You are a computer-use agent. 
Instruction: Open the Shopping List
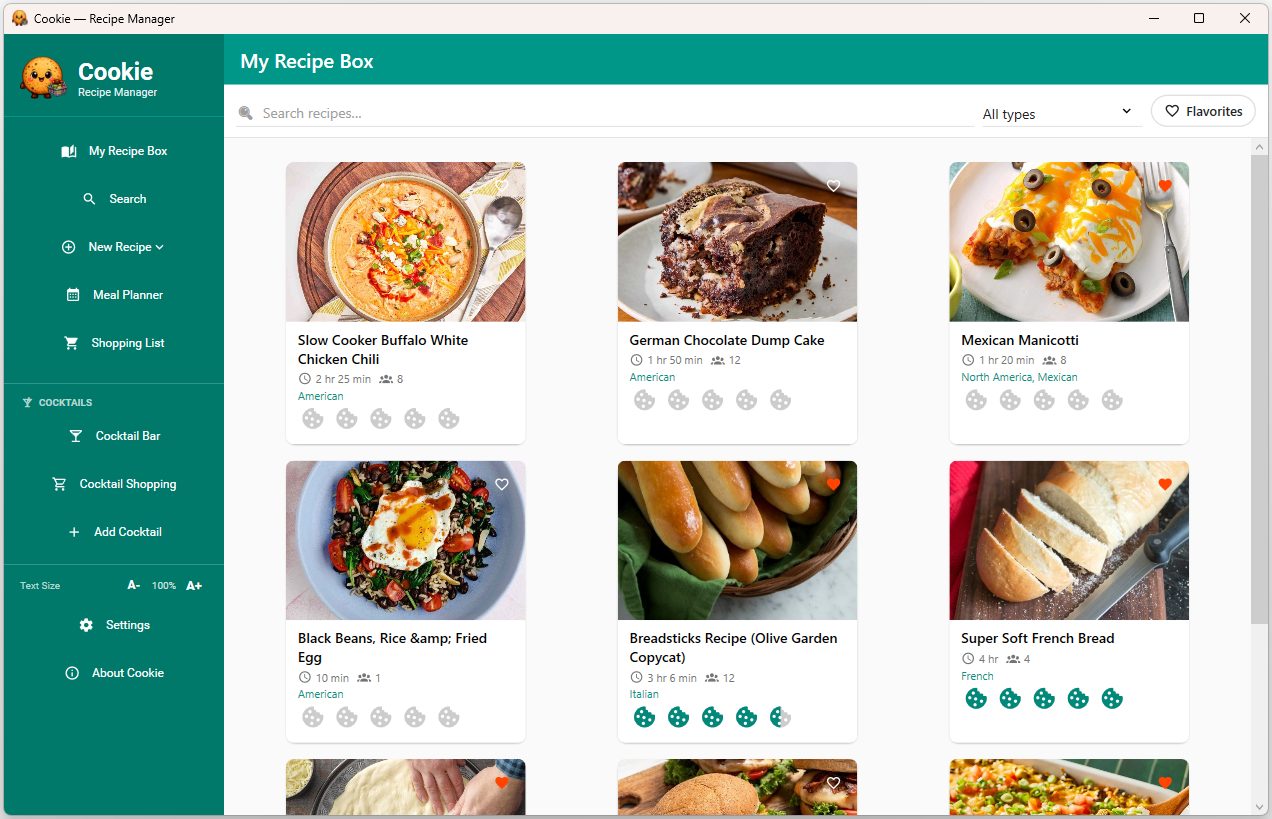tap(114, 343)
